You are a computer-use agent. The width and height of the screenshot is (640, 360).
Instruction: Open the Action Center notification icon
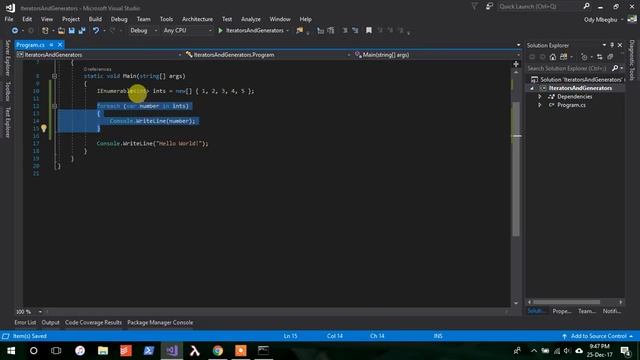(x=626, y=351)
